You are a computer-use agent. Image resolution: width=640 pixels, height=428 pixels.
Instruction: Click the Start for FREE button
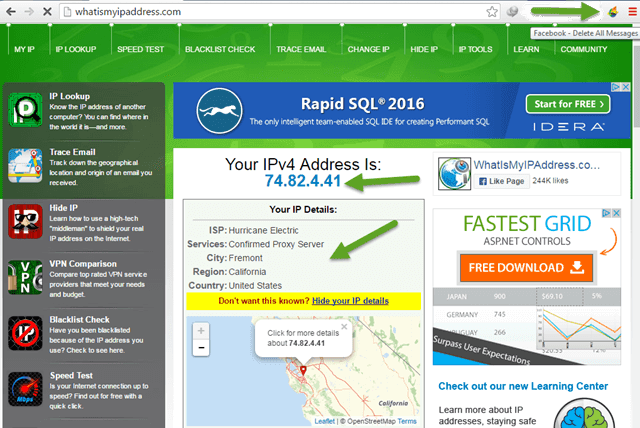click(x=568, y=104)
